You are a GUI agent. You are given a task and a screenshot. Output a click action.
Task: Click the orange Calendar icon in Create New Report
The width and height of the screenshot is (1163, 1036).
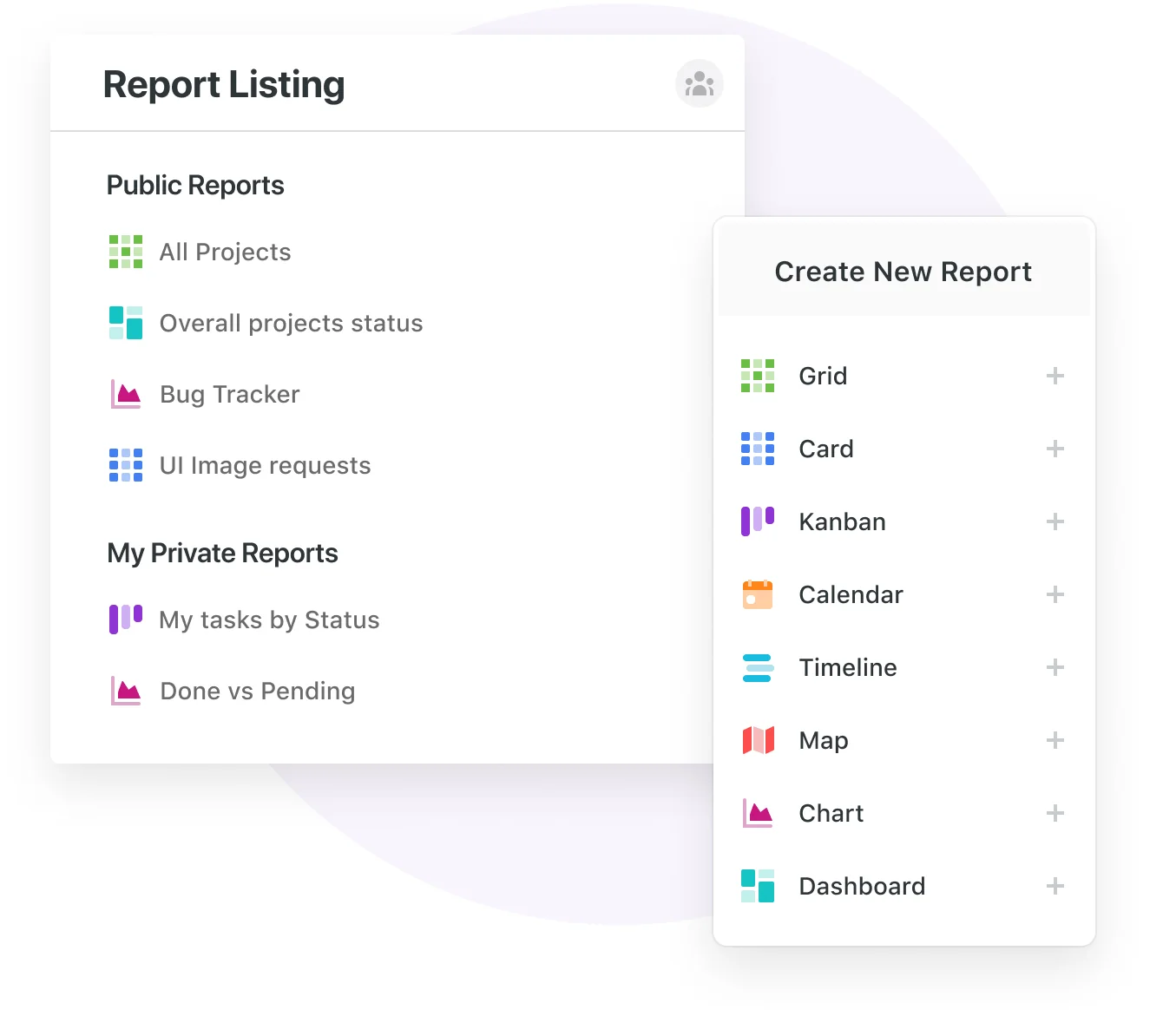tap(758, 594)
